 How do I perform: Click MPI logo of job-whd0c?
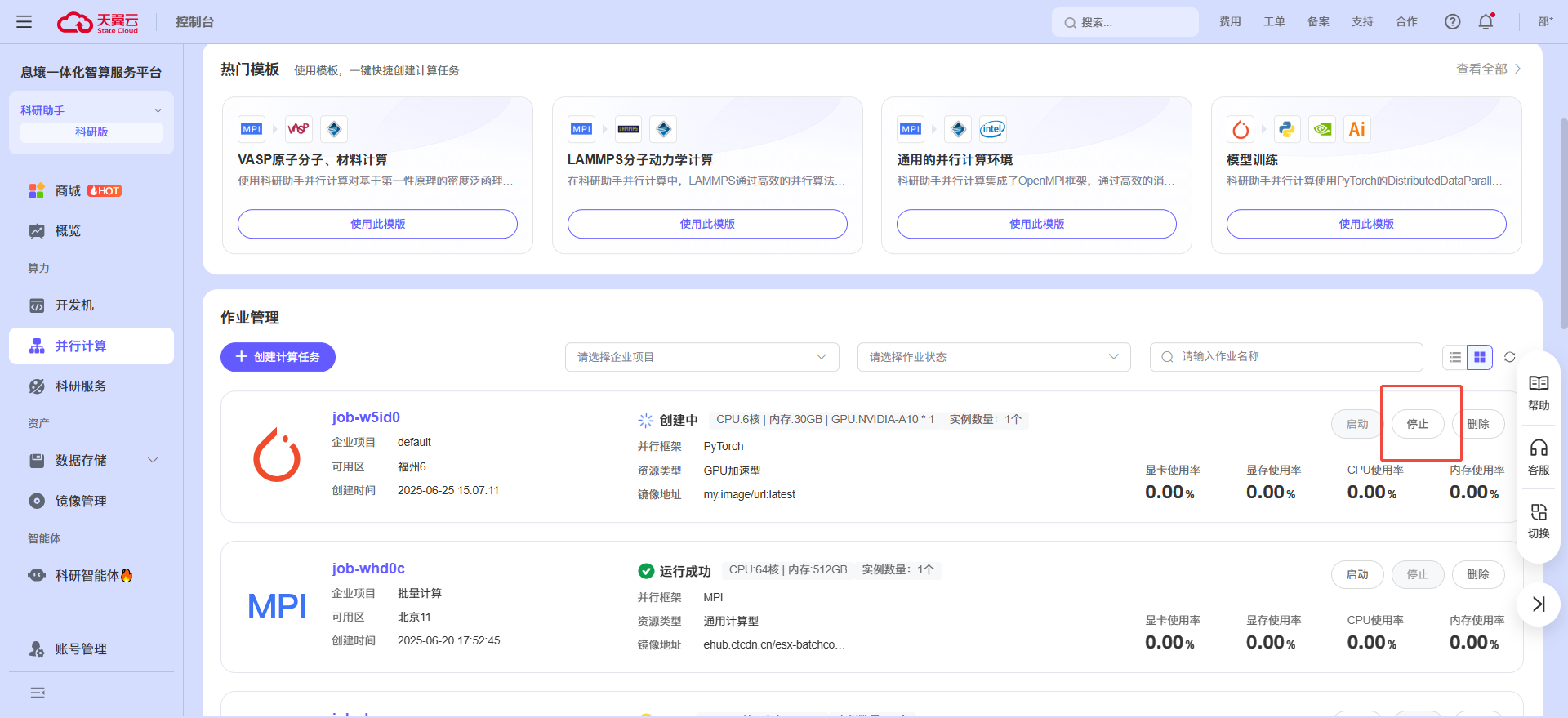pyautogui.click(x=278, y=606)
